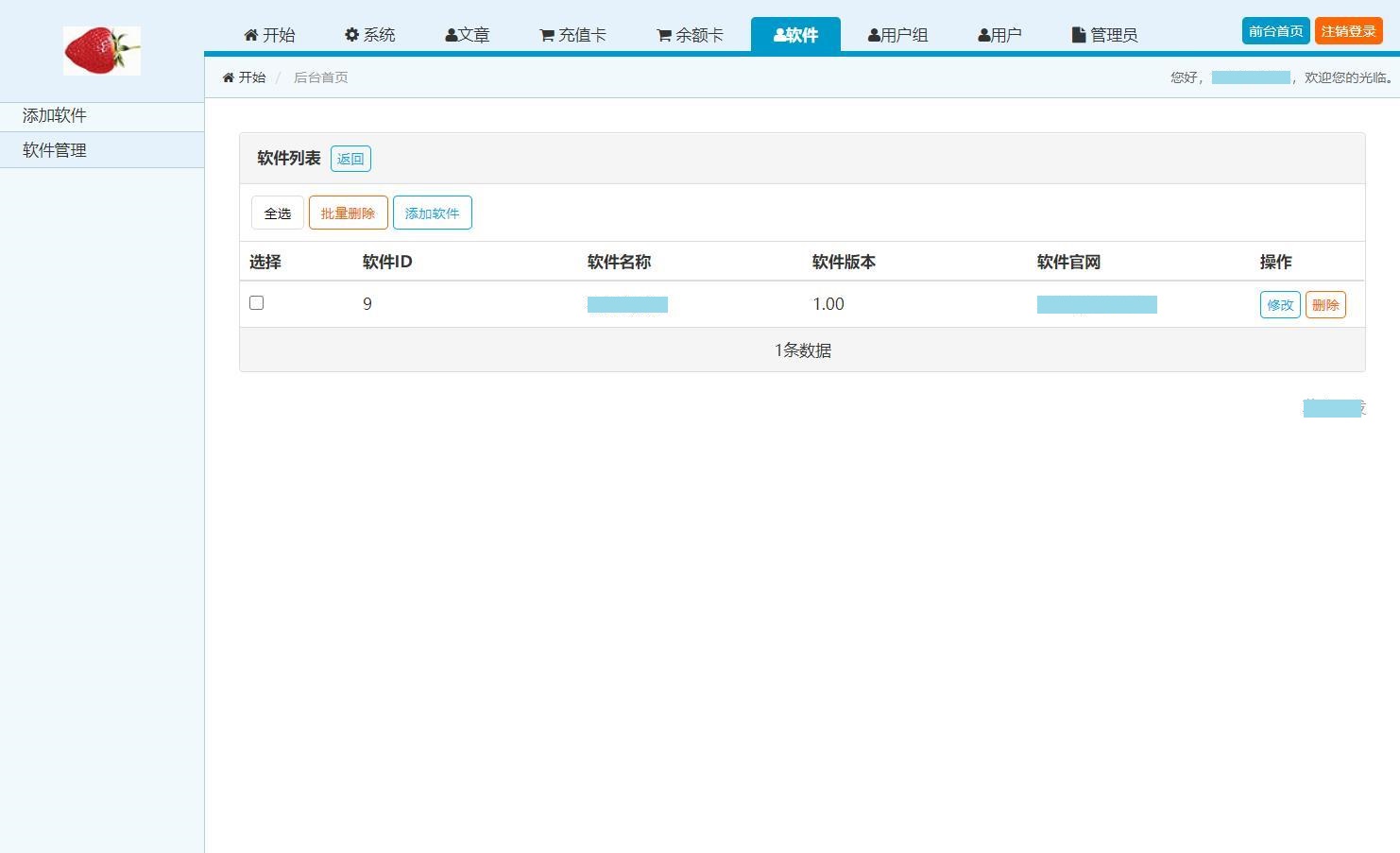Open 软件管理 in the left sidebar
The height and width of the screenshot is (853, 1400).
pos(55,150)
